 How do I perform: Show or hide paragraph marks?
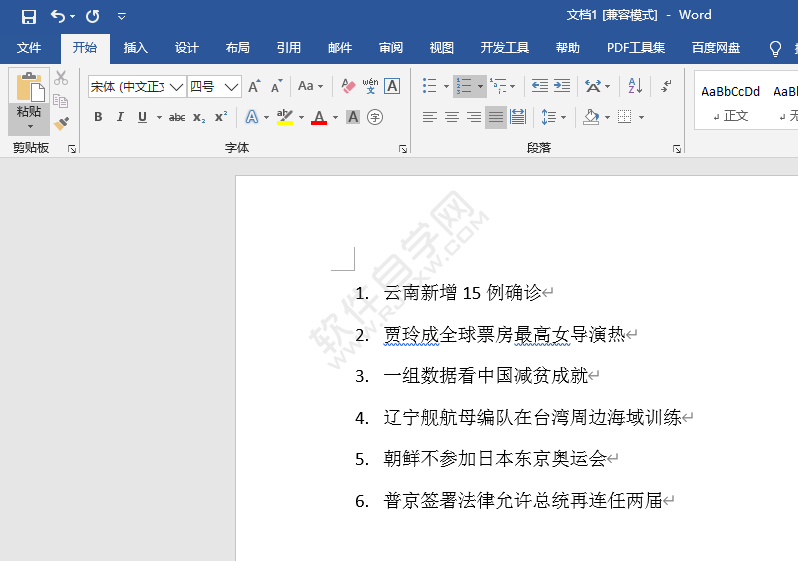point(666,86)
